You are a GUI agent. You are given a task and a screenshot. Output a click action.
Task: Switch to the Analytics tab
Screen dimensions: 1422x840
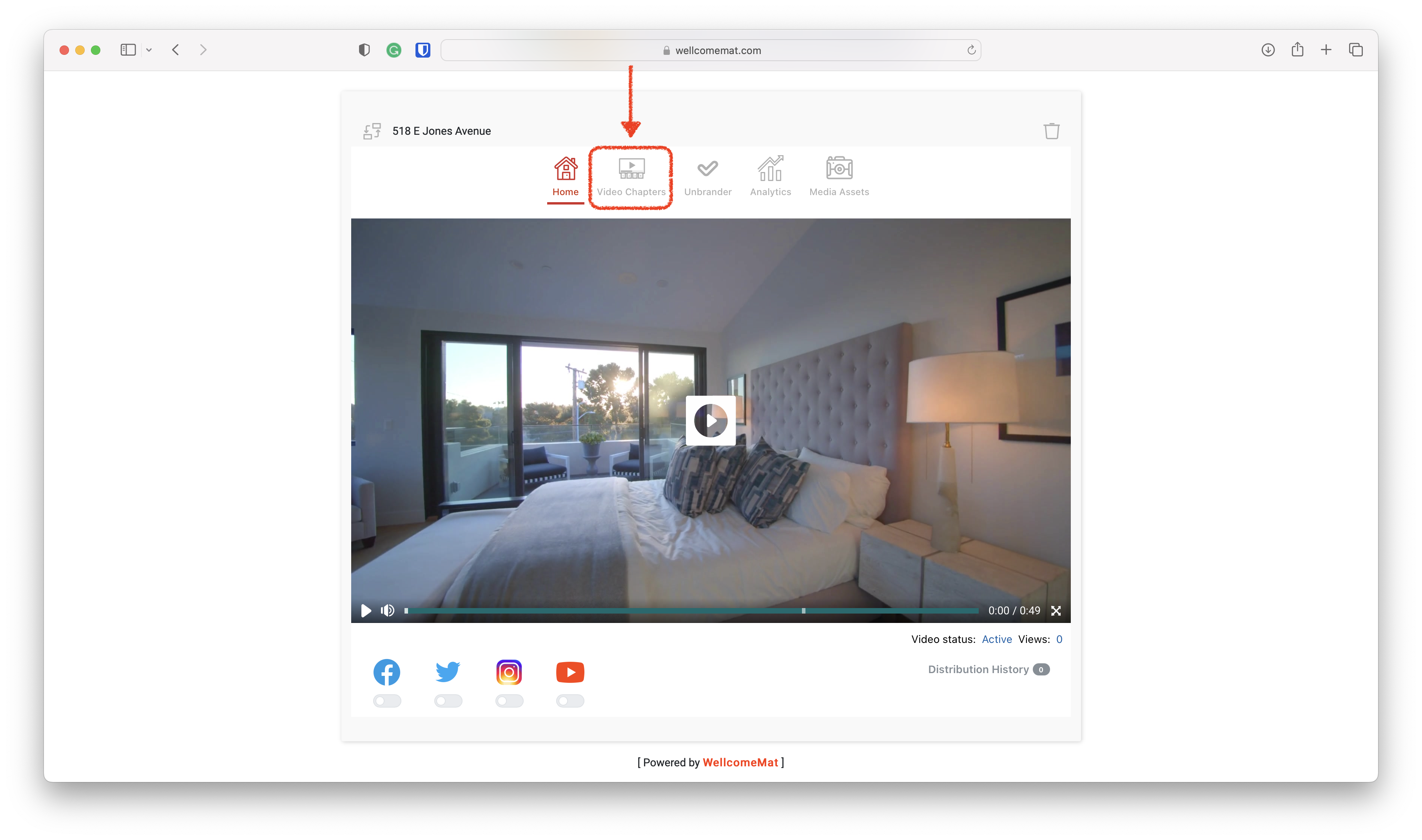(771, 176)
